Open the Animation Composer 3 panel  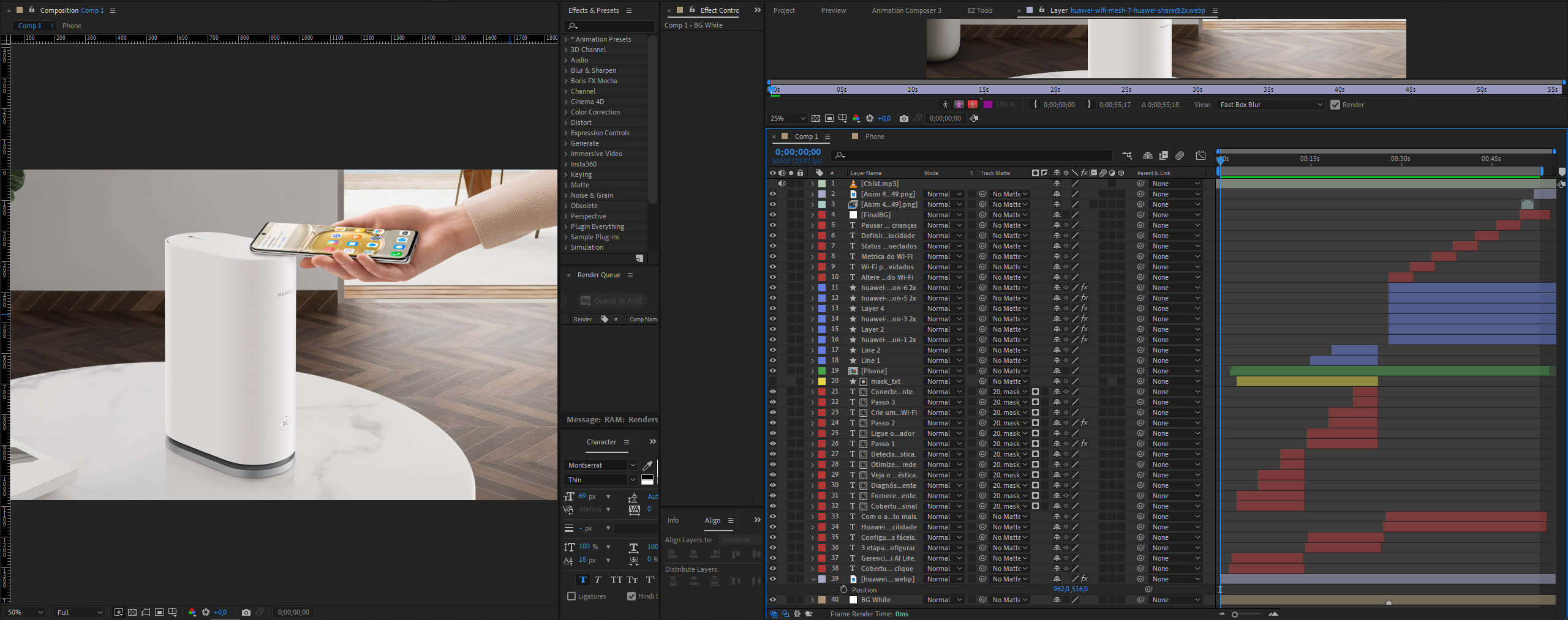click(x=906, y=10)
